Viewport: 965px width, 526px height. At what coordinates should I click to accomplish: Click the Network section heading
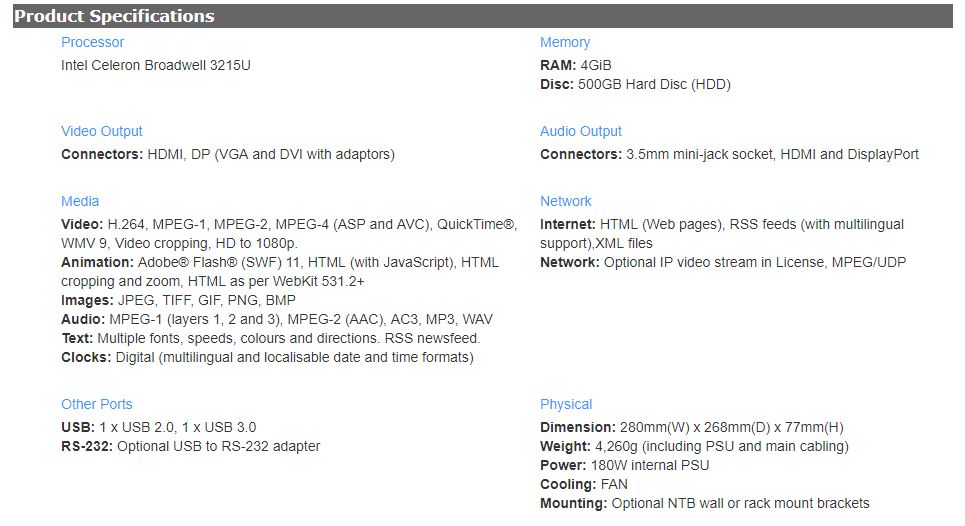pyautogui.click(x=566, y=202)
